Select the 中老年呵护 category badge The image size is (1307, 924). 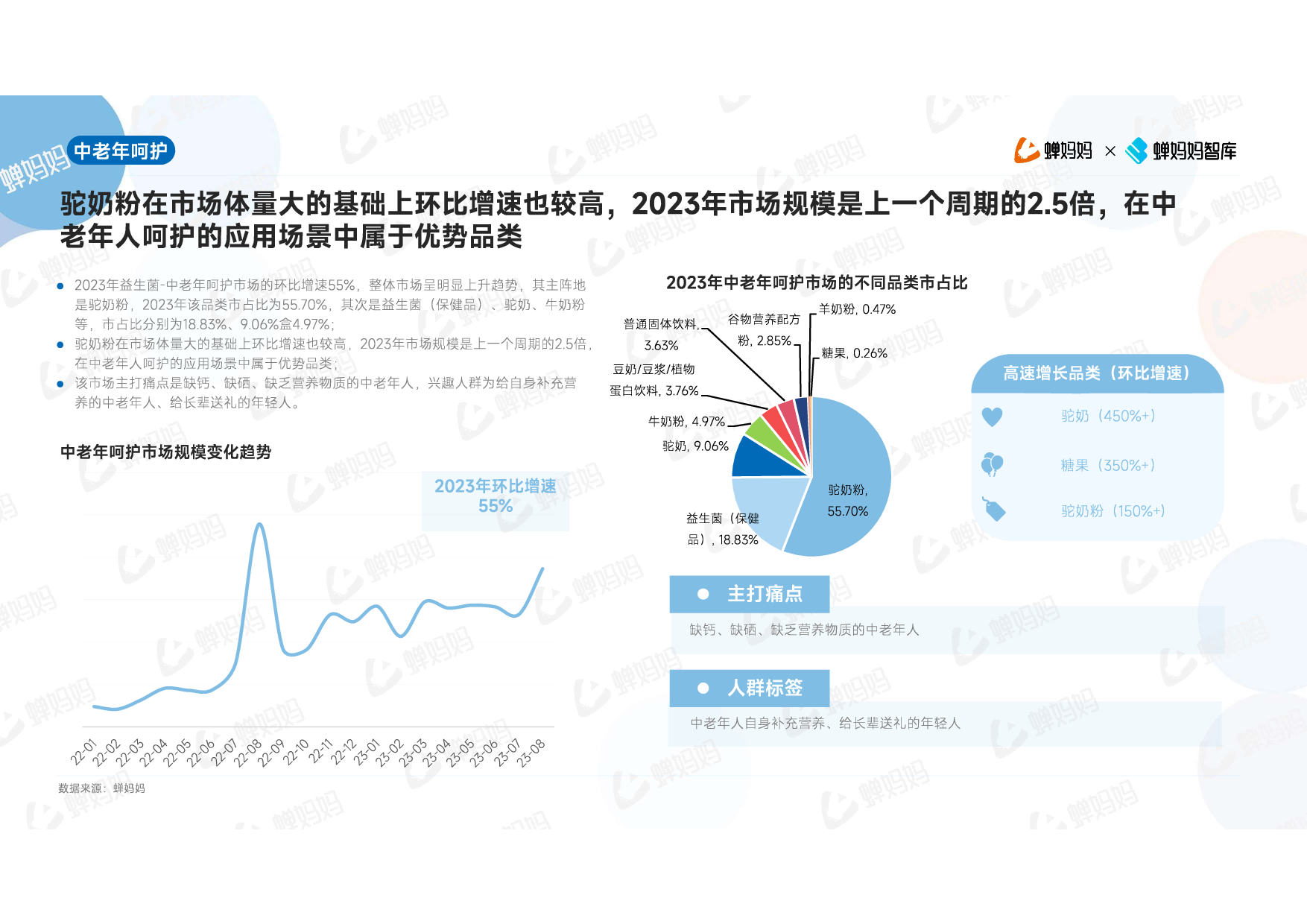pos(121,151)
